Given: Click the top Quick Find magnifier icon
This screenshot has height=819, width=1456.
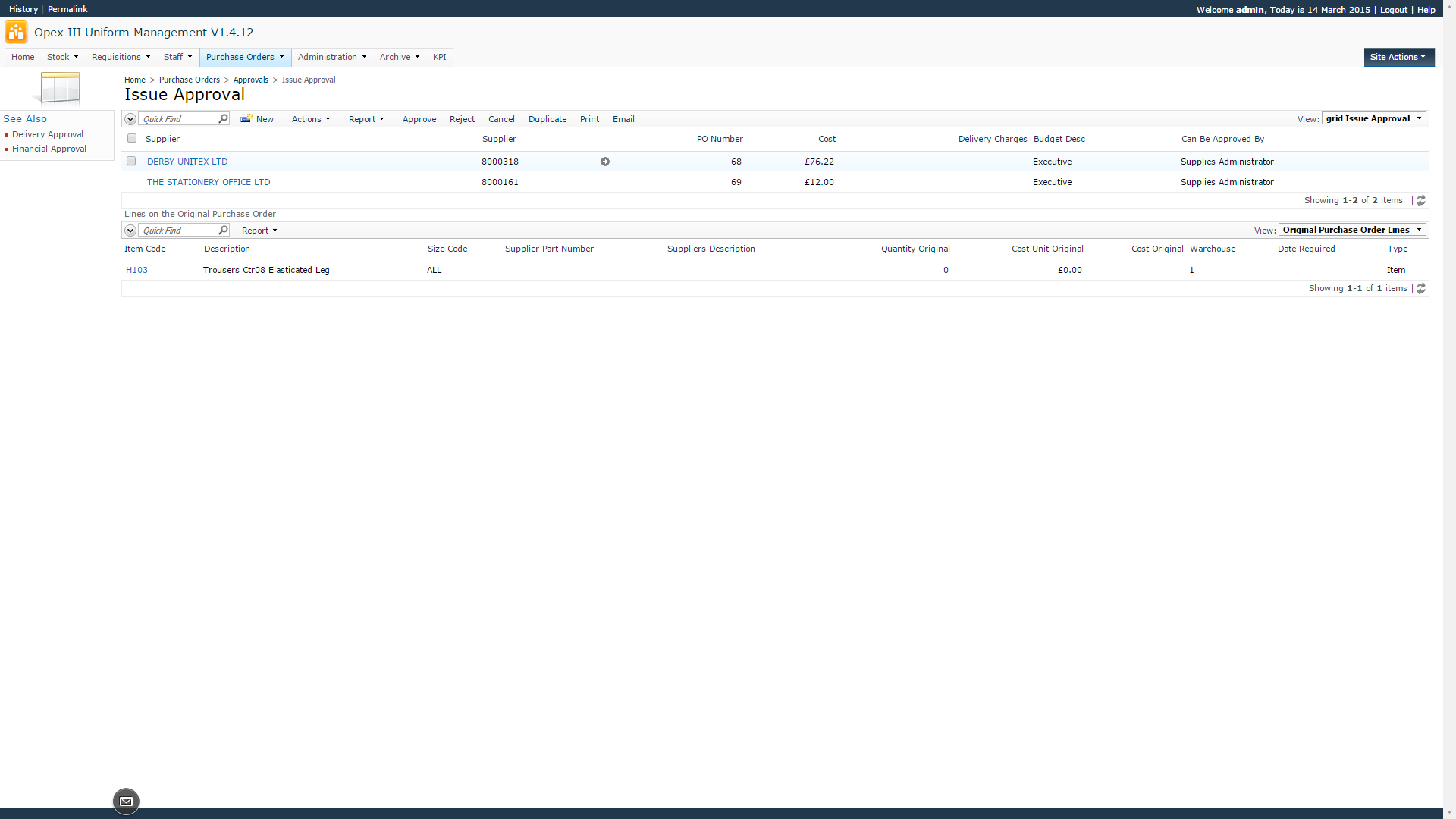Looking at the screenshot, I should tap(223, 119).
